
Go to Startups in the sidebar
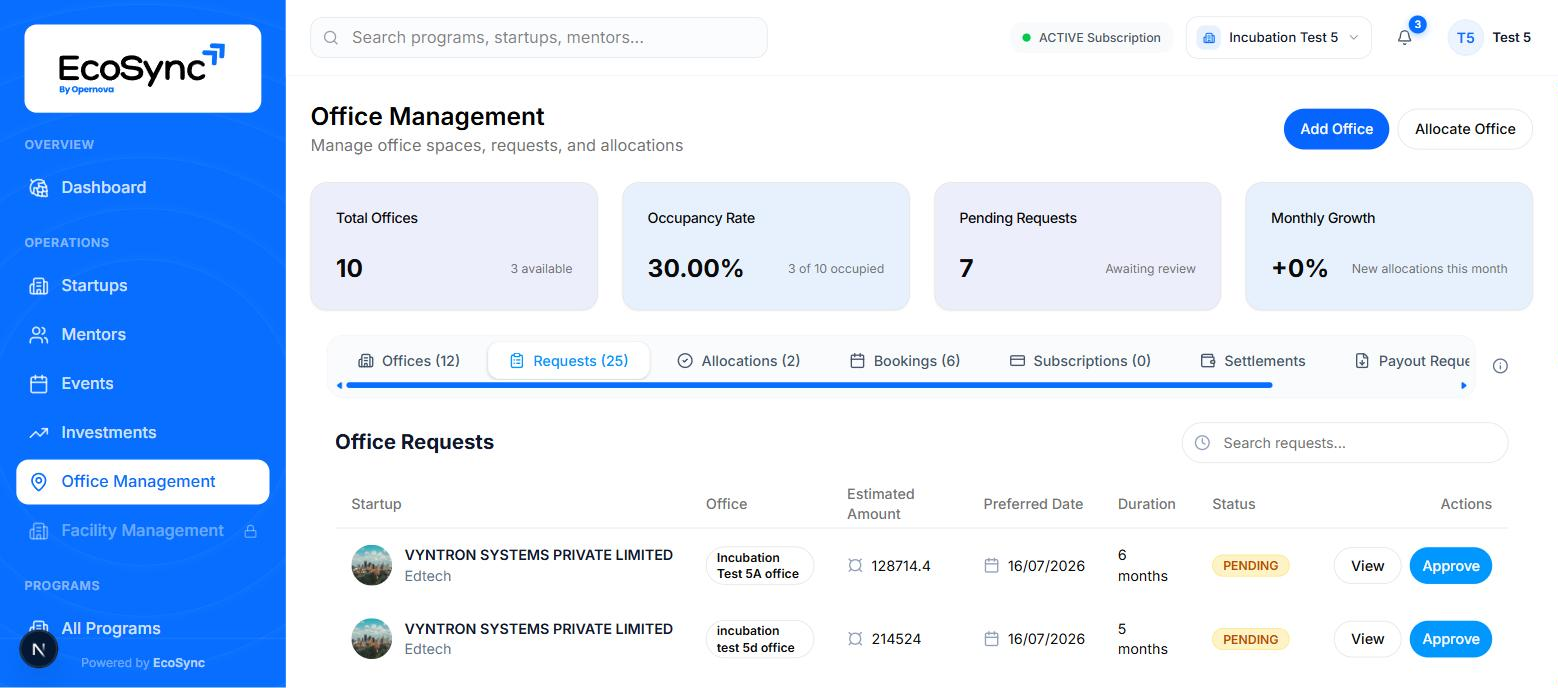[142, 285]
